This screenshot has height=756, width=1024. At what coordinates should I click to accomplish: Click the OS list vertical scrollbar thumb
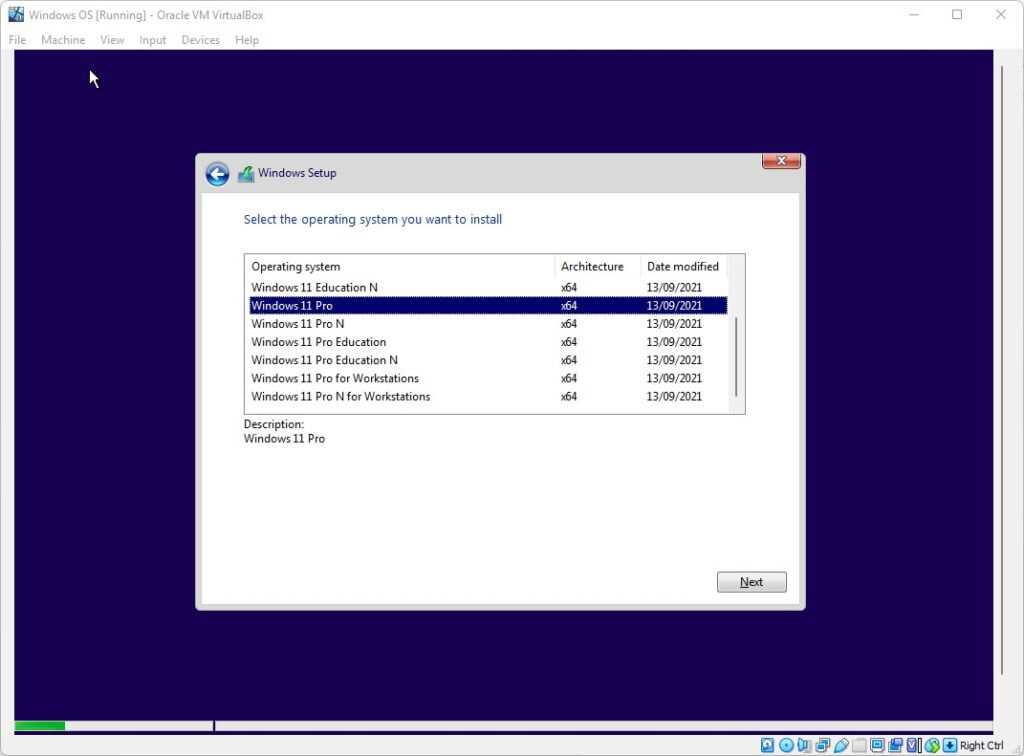(736, 356)
